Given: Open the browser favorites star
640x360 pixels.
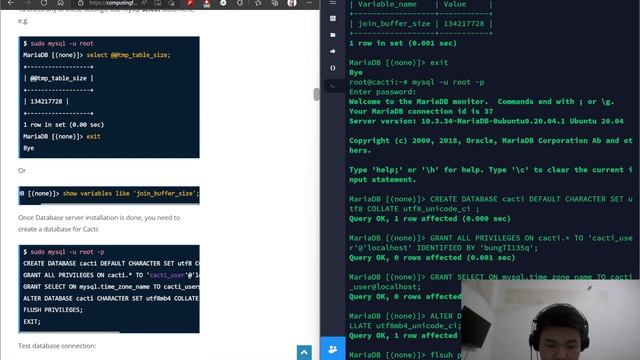Looking at the screenshot, I should 258,3.
